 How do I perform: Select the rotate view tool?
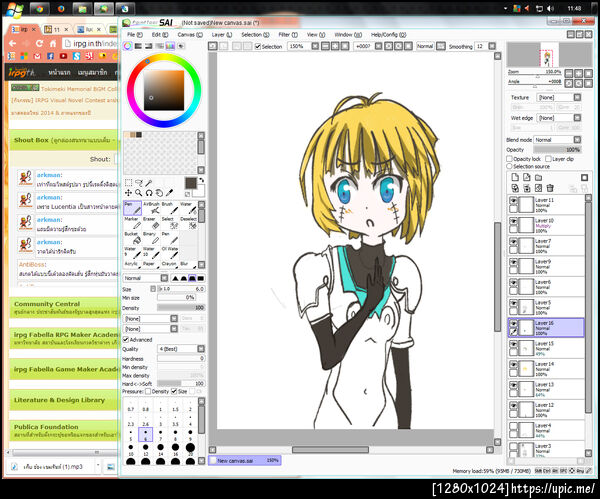pos(149,193)
